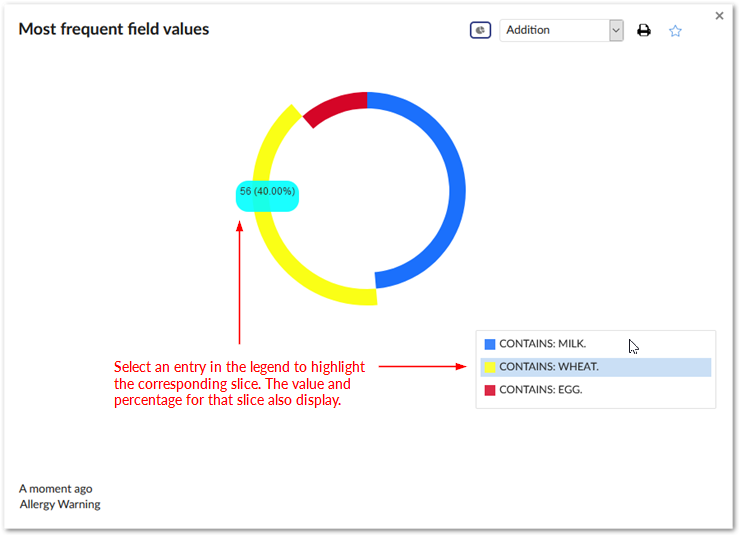Viewport: 740px width, 536px height.
Task: Select the CONTAINS: WHEAT. legend entry
Action: coord(549,367)
